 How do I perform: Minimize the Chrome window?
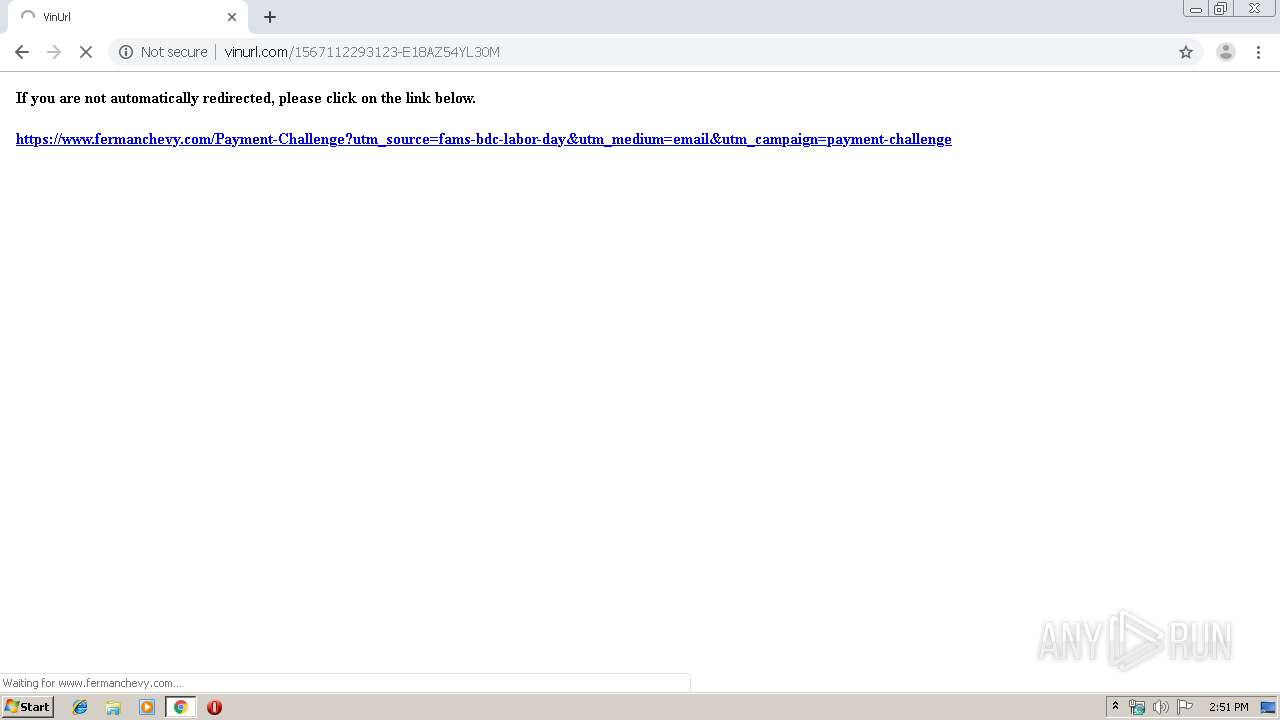[x=1196, y=9]
